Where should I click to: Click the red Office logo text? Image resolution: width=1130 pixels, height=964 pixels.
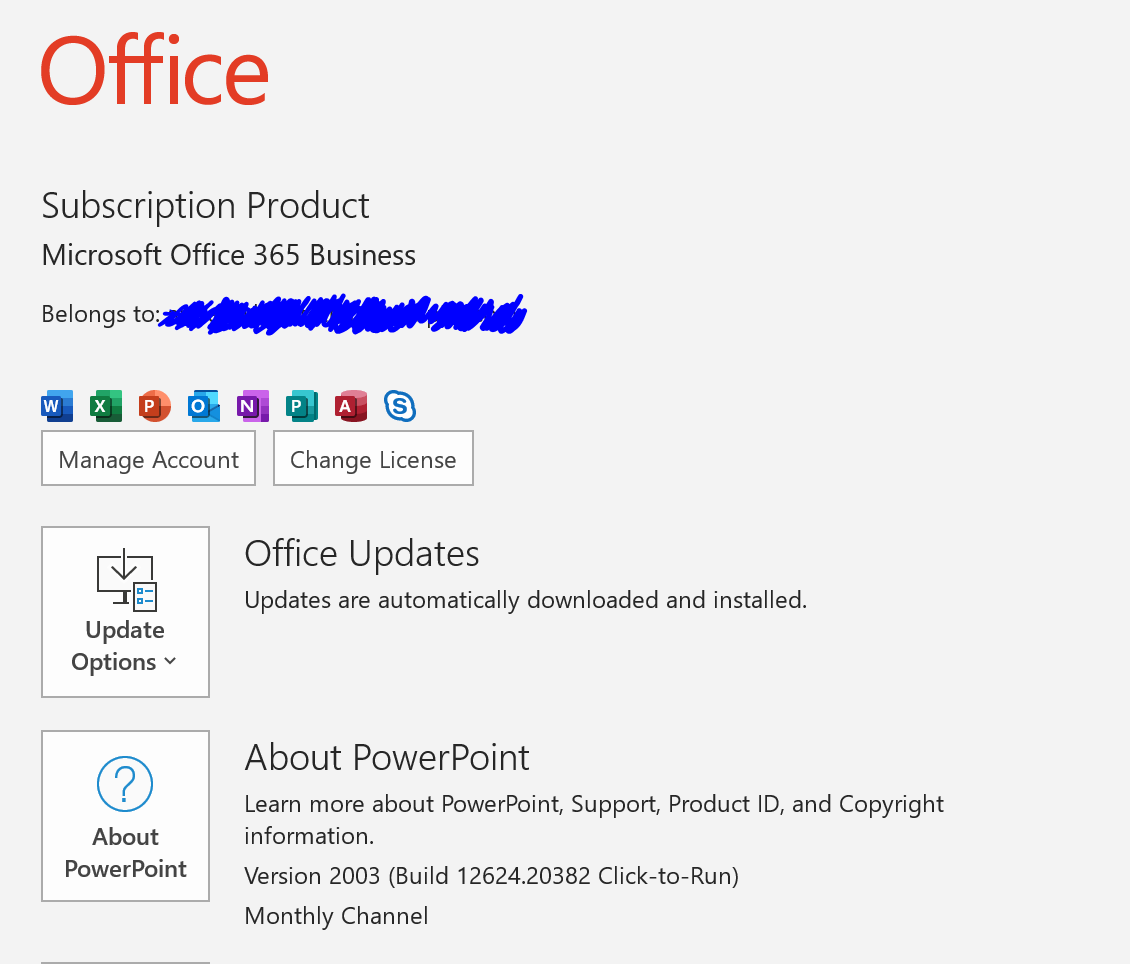point(155,71)
